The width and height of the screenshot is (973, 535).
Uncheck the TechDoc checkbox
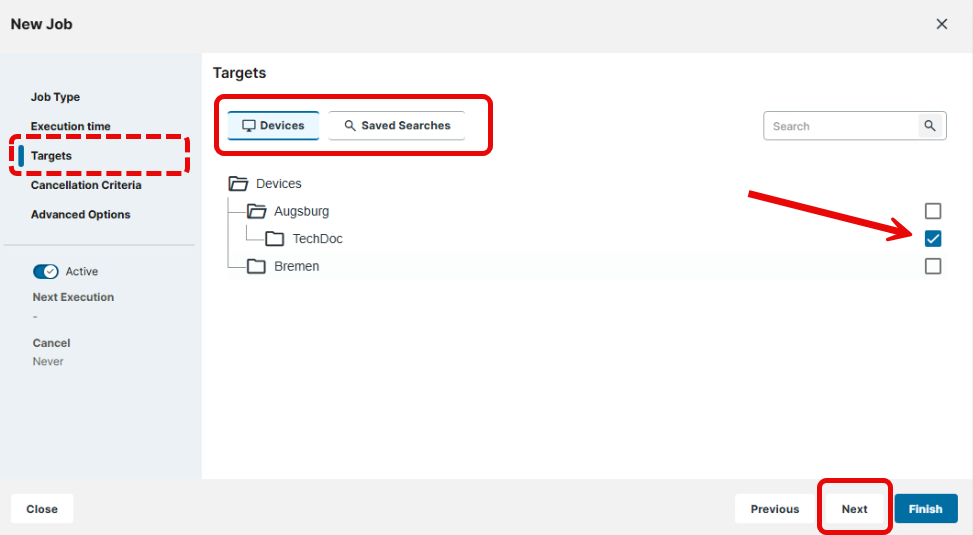(933, 239)
